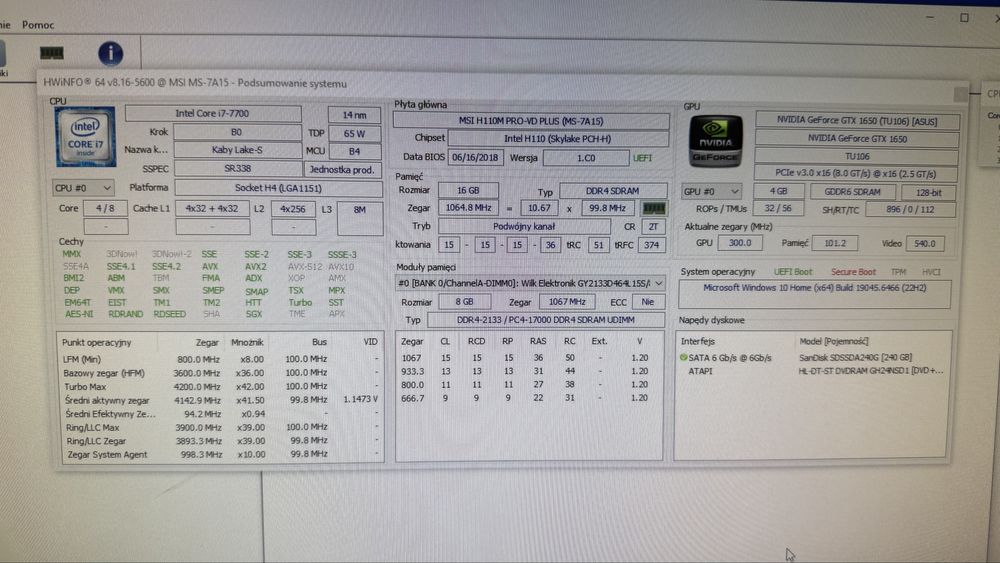Click the 16 GB memory size value
The height and width of the screenshot is (563, 1000).
tap(468, 190)
